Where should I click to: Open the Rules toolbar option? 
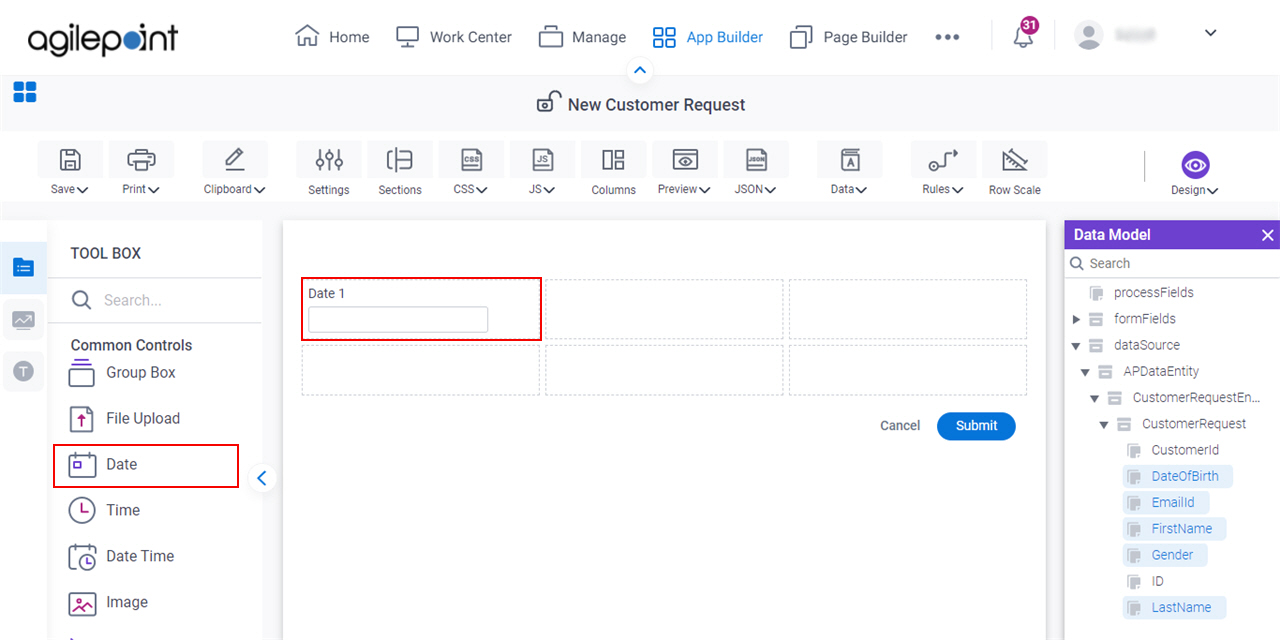[943, 169]
